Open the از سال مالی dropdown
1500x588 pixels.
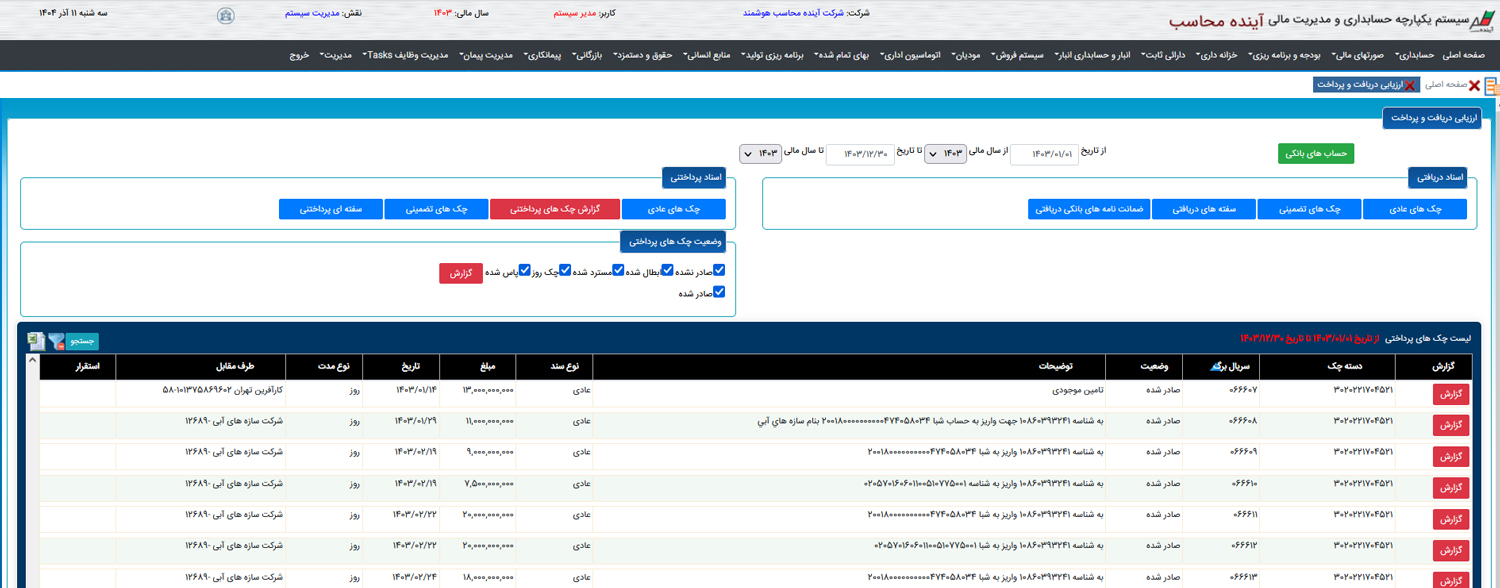pos(945,153)
